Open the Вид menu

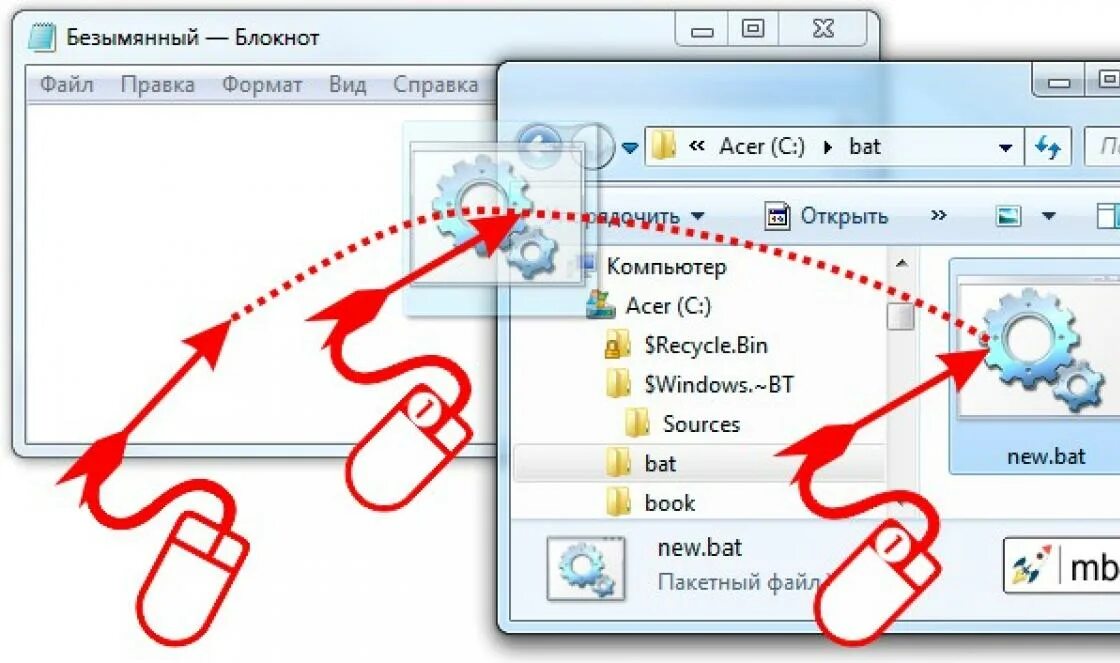(x=348, y=84)
